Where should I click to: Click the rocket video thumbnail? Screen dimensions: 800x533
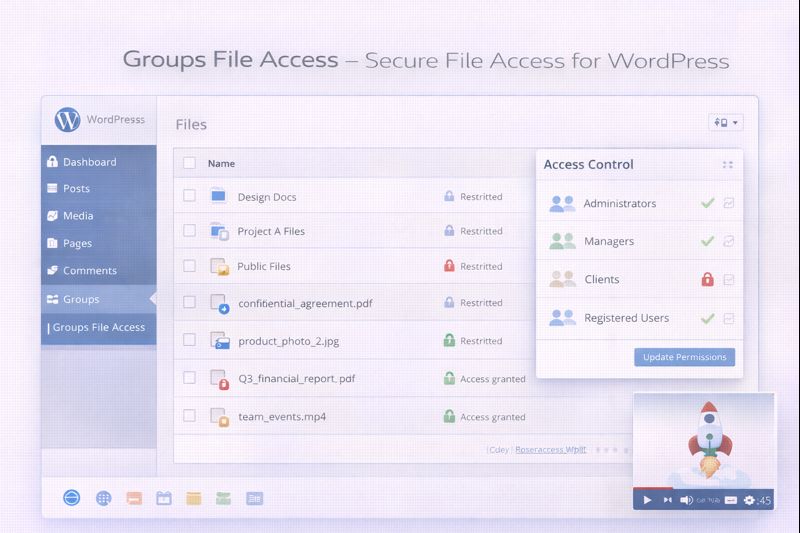(704, 440)
